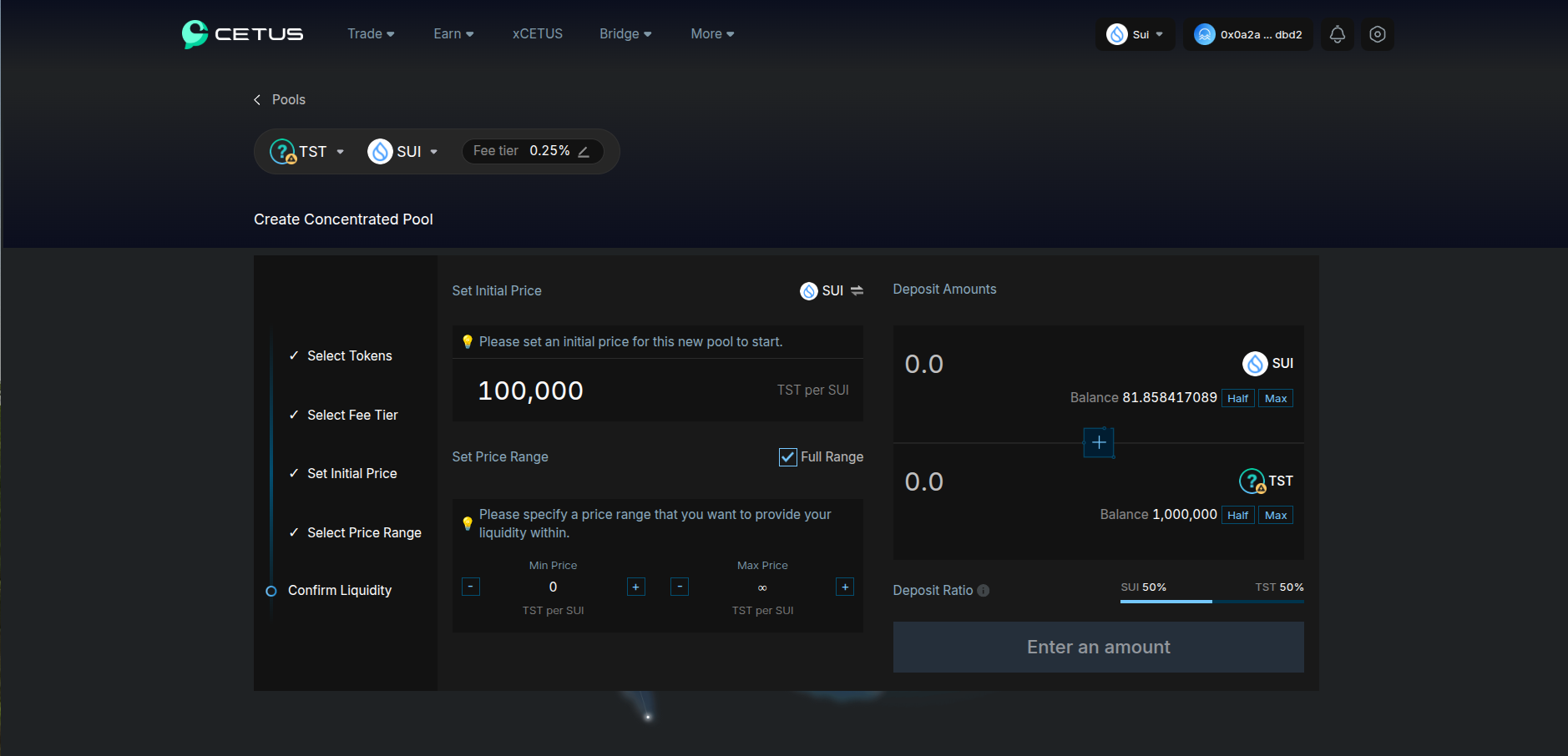This screenshot has height=756, width=1568.
Task: Uncheck the Full Range checkbox
Action: click(x=788, y=457)
